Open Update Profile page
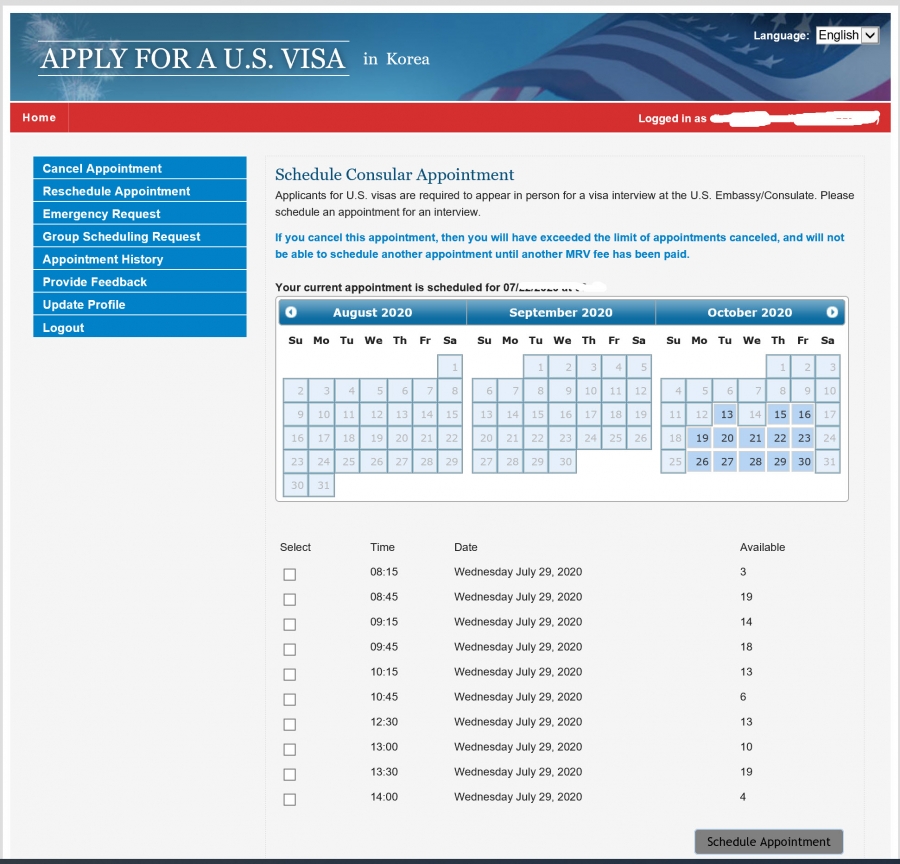900x864 pixels. 140,304
